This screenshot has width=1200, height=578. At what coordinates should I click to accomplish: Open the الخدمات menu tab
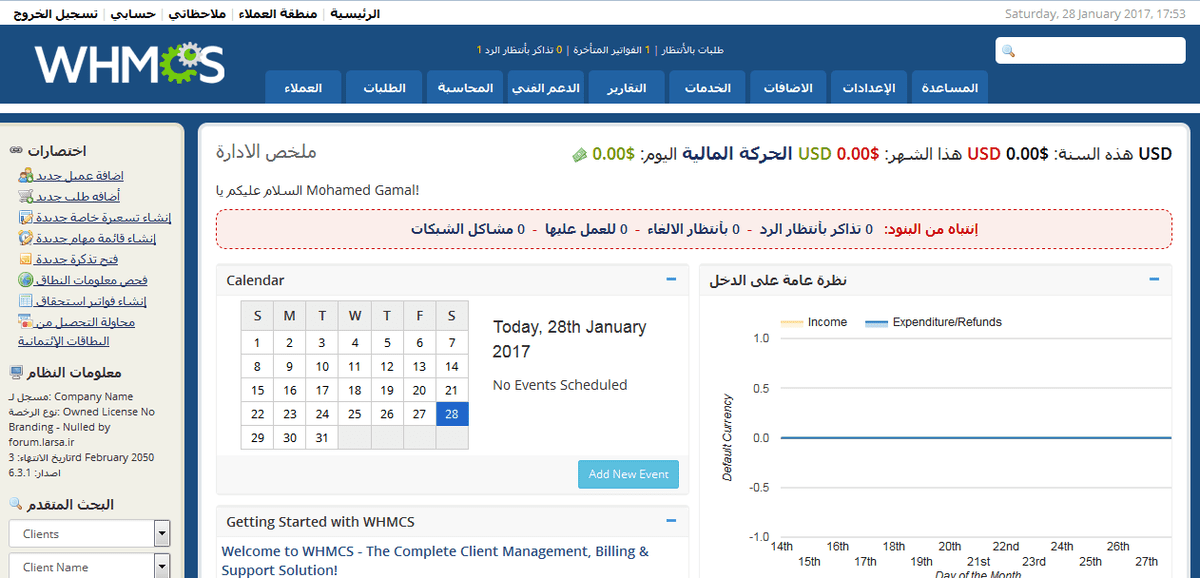tap(707, 87)
